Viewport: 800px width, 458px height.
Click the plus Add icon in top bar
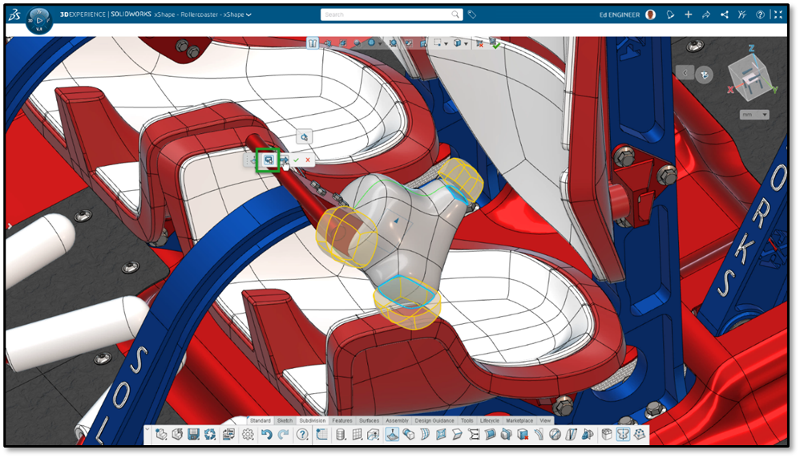pyautogui.click(x=688, y=15)
